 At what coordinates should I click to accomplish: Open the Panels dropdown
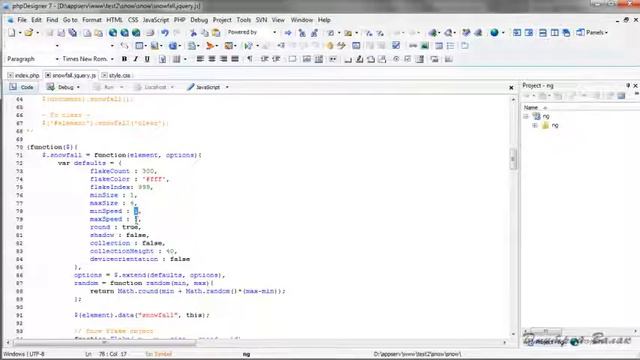593,32
